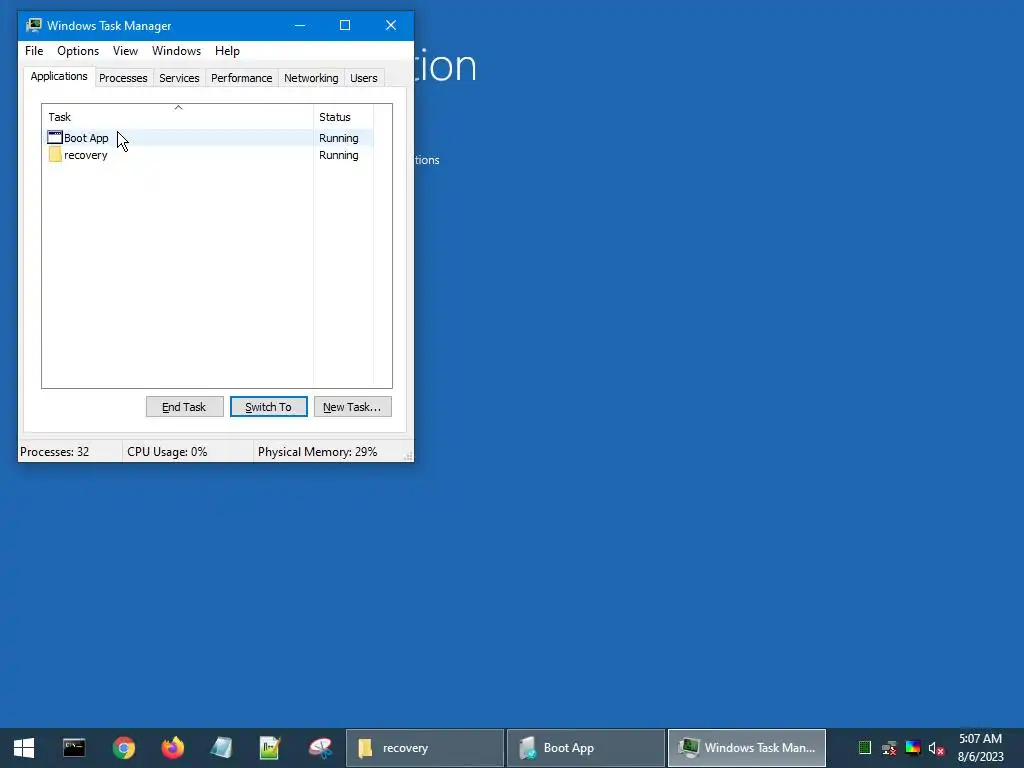
Task: Switch to the Networking tab
Action: pos(311,78)
